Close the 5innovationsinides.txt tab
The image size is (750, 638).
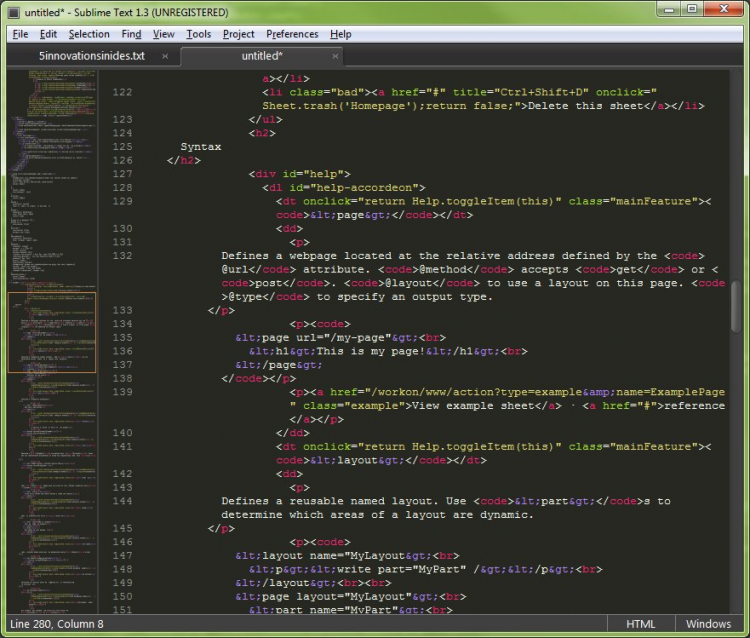tap(166, 56)
